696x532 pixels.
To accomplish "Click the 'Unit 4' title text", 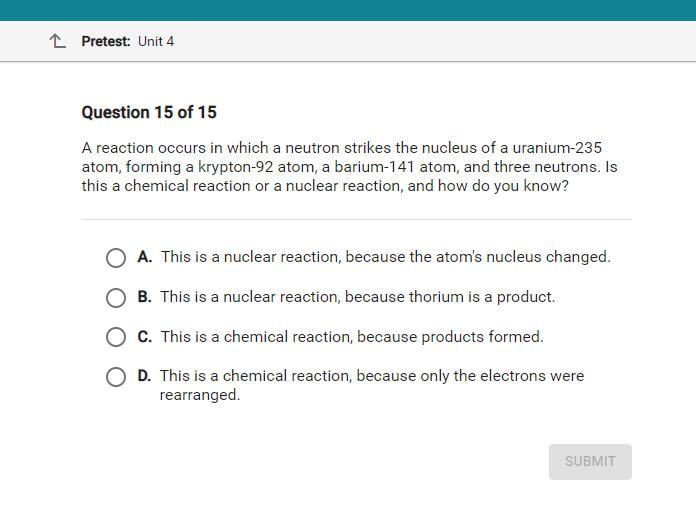I will click(156, 41).
